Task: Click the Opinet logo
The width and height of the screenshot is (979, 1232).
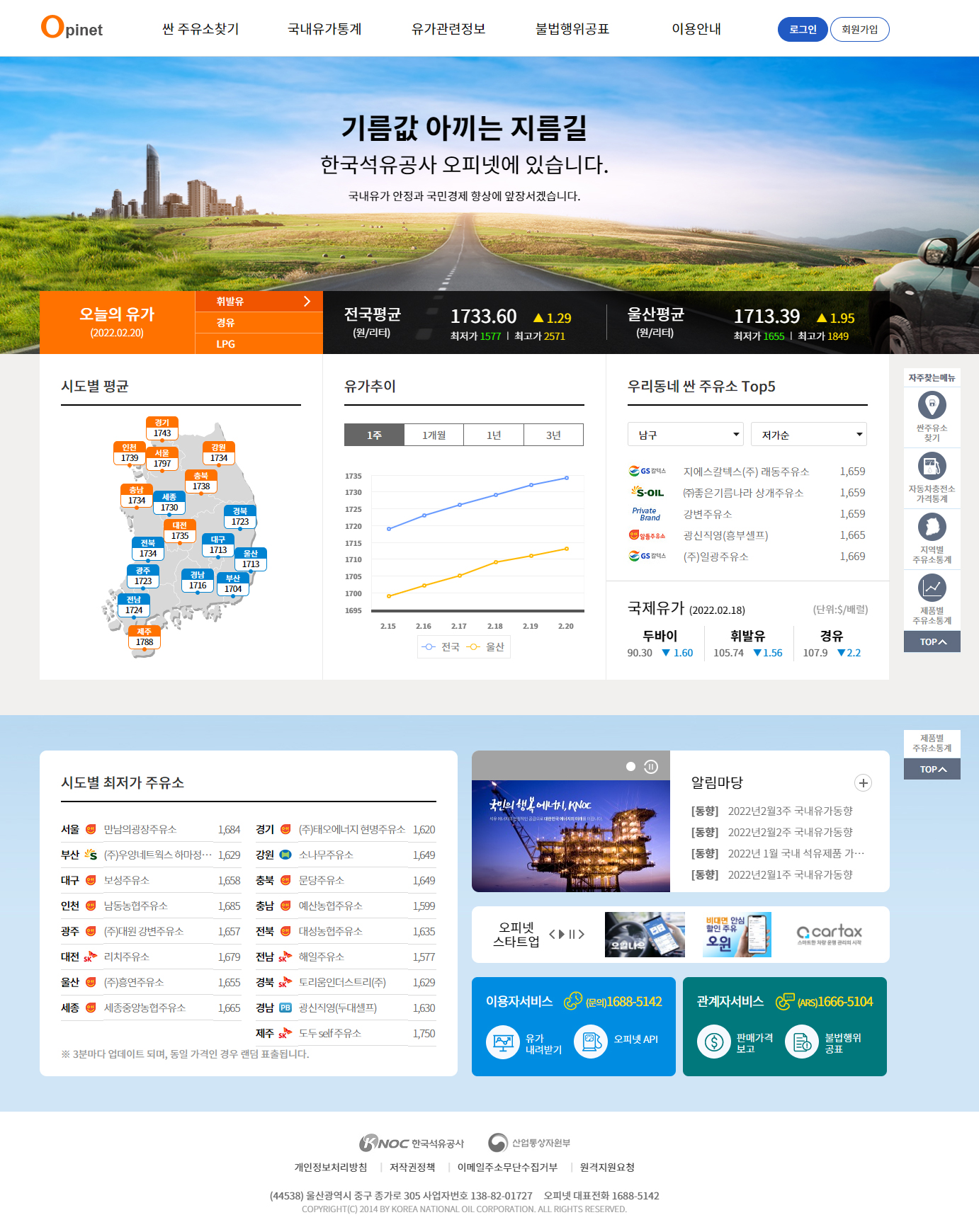Action: click(72, 28)
